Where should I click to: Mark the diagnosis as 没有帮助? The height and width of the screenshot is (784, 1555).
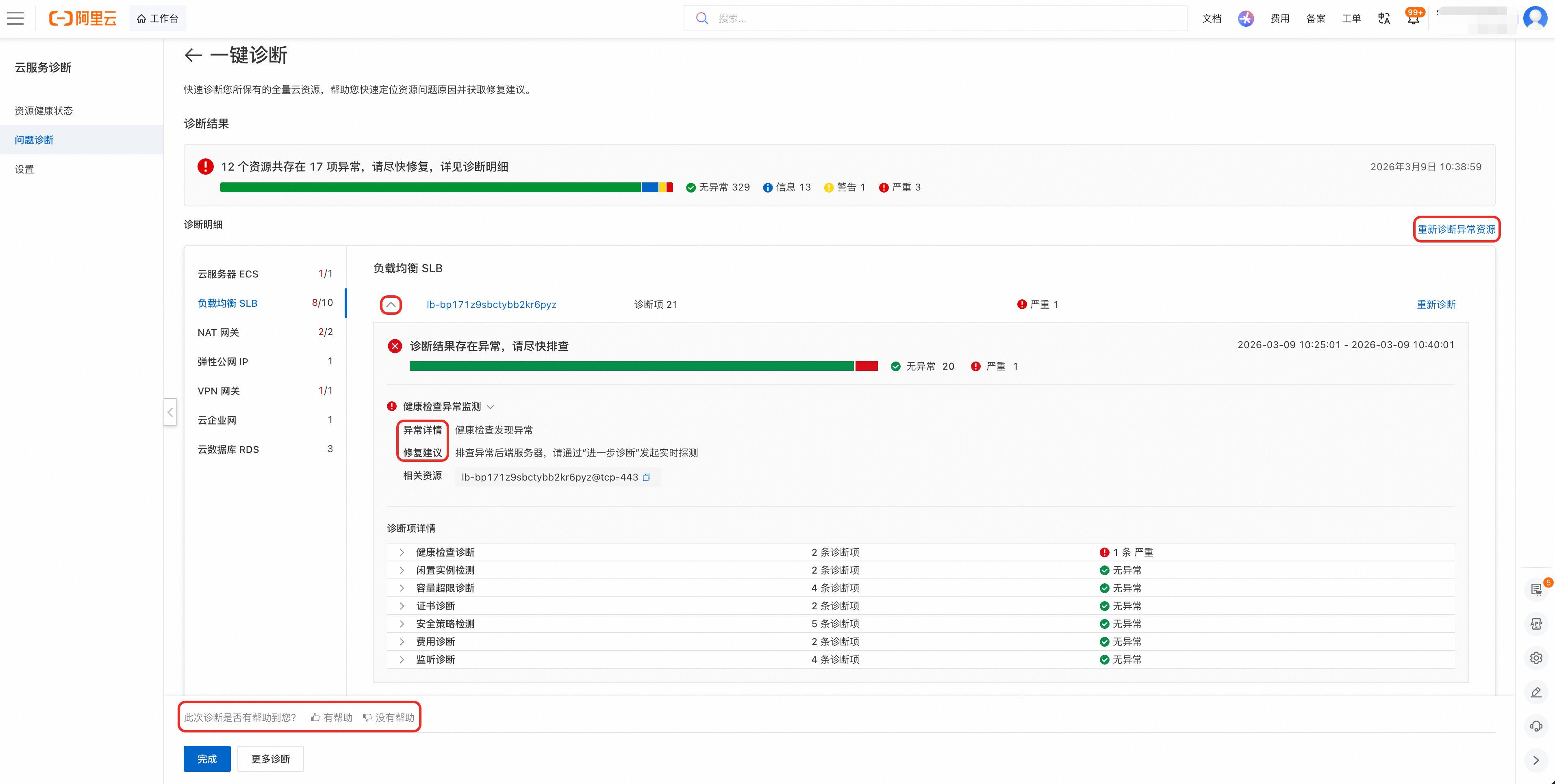(389, 718)
